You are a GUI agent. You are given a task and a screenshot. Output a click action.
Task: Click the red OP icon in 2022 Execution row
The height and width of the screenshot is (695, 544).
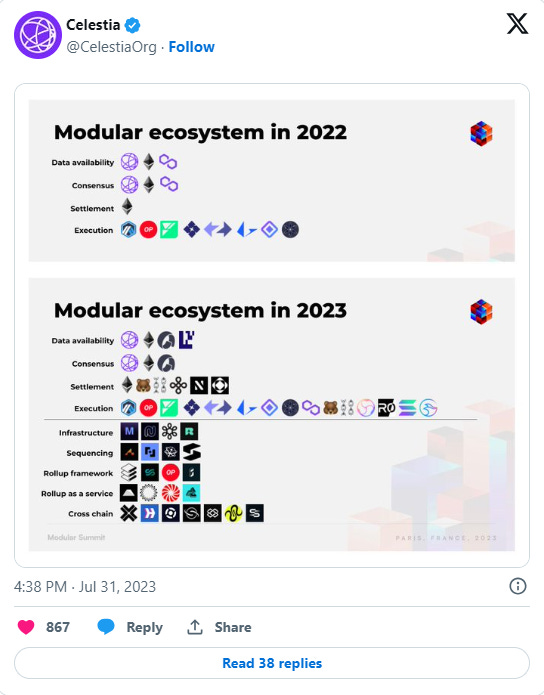point(149,230)
